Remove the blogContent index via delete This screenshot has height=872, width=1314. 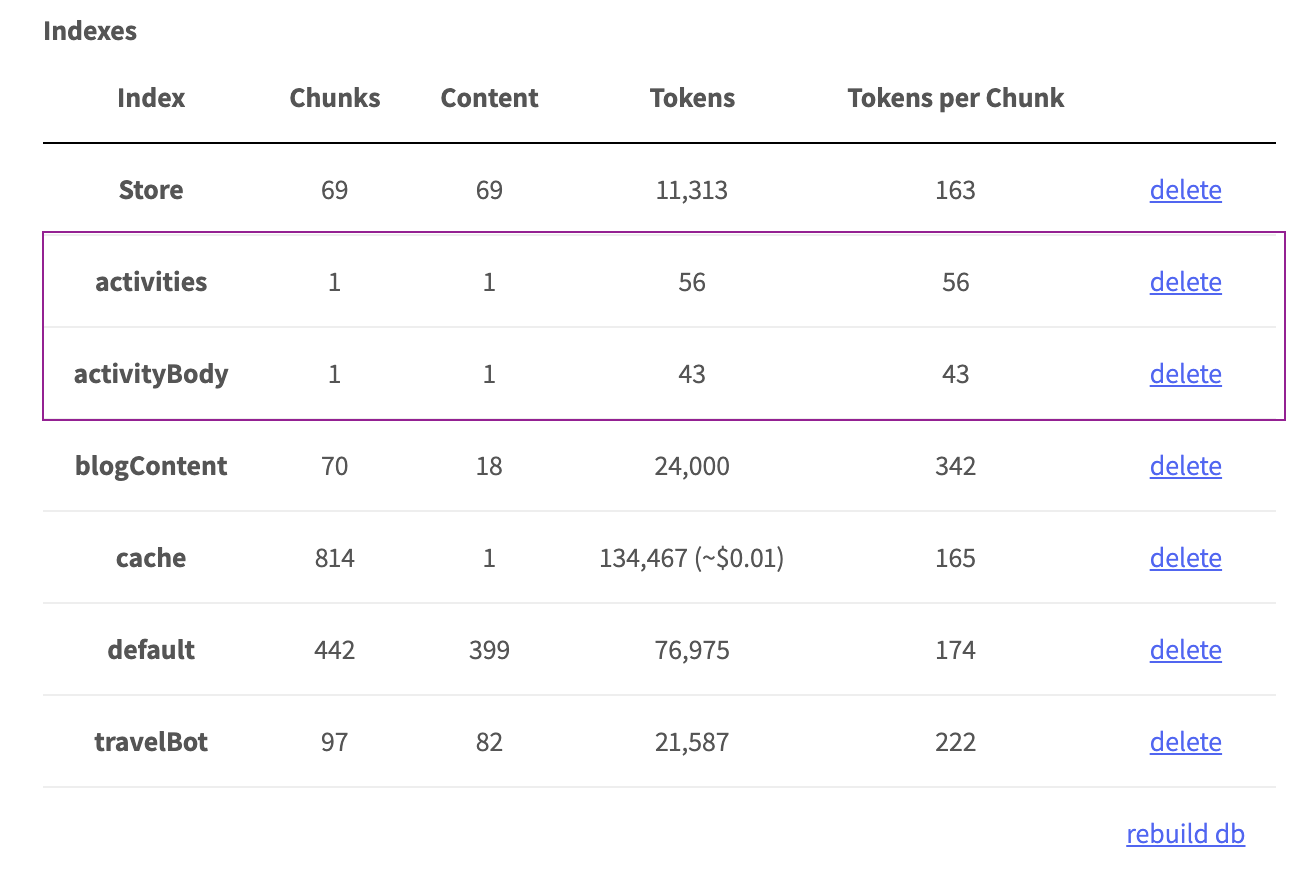[1185, 466]
